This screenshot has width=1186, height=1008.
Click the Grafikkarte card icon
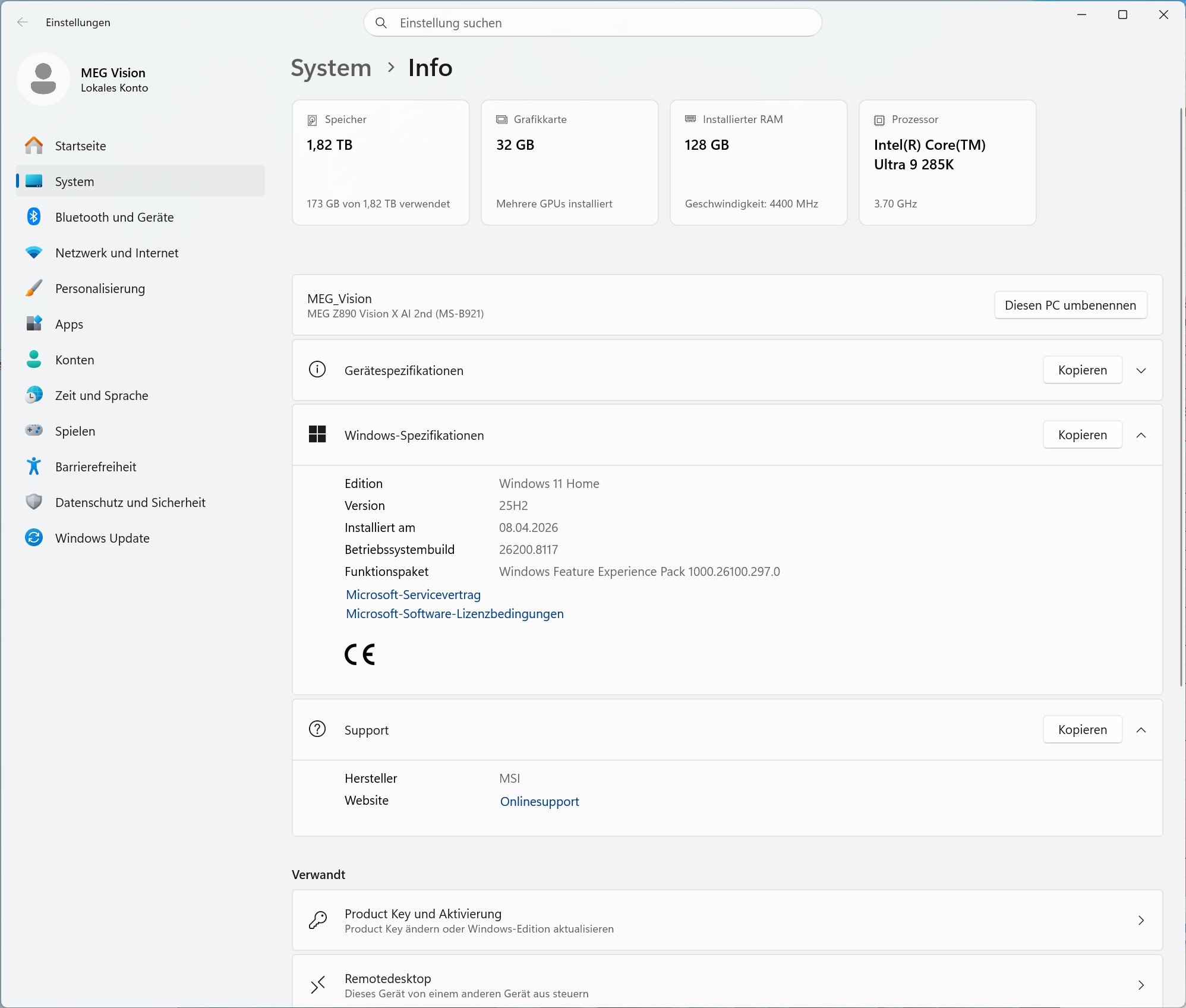coord(502,119)
